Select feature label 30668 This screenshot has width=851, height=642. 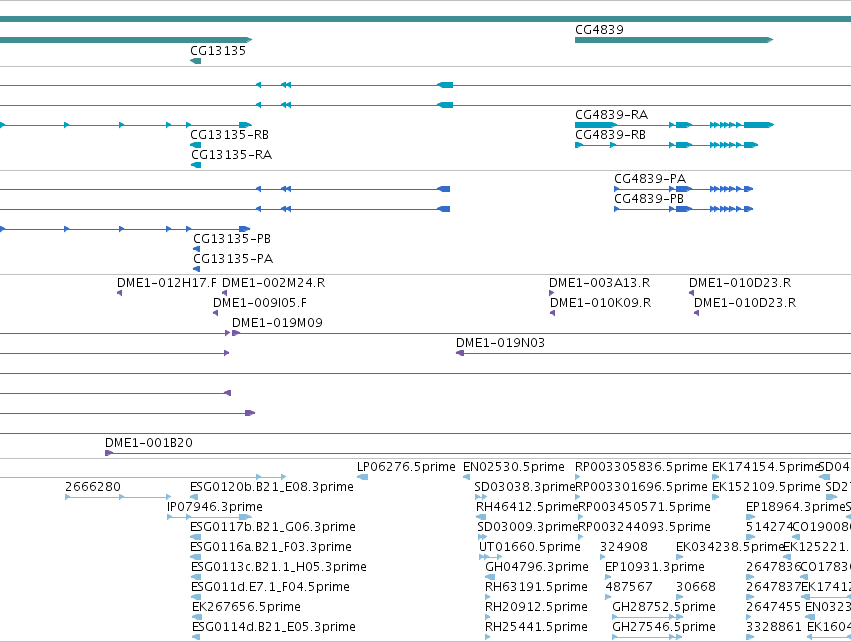(695, 587)
